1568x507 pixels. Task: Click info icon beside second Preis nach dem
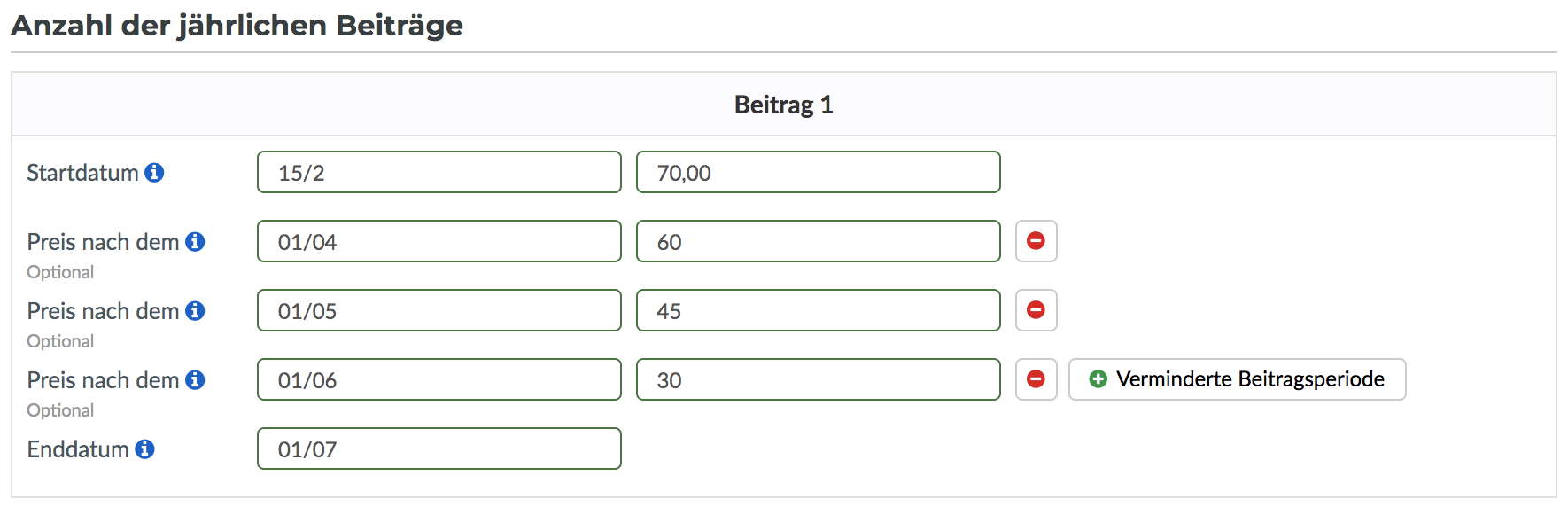coord(195,310)
